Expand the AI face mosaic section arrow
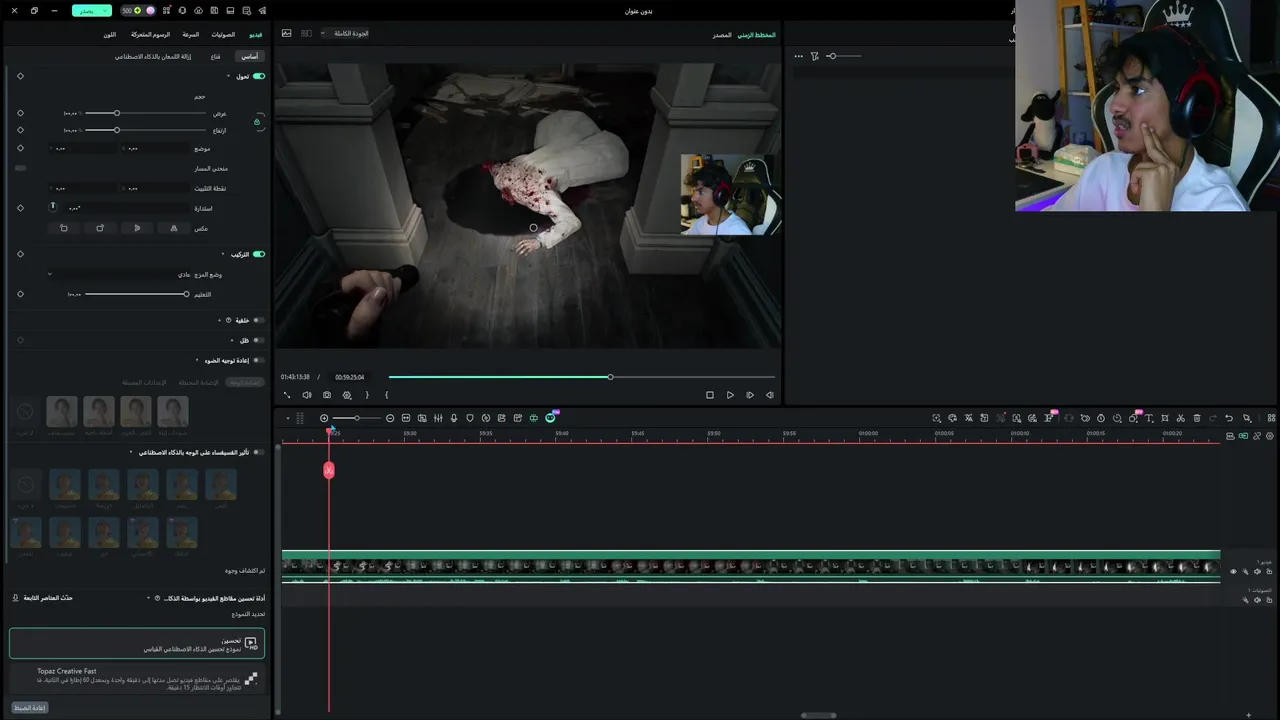The height and width of the screenshot is (720, 1280). [130, 452]
